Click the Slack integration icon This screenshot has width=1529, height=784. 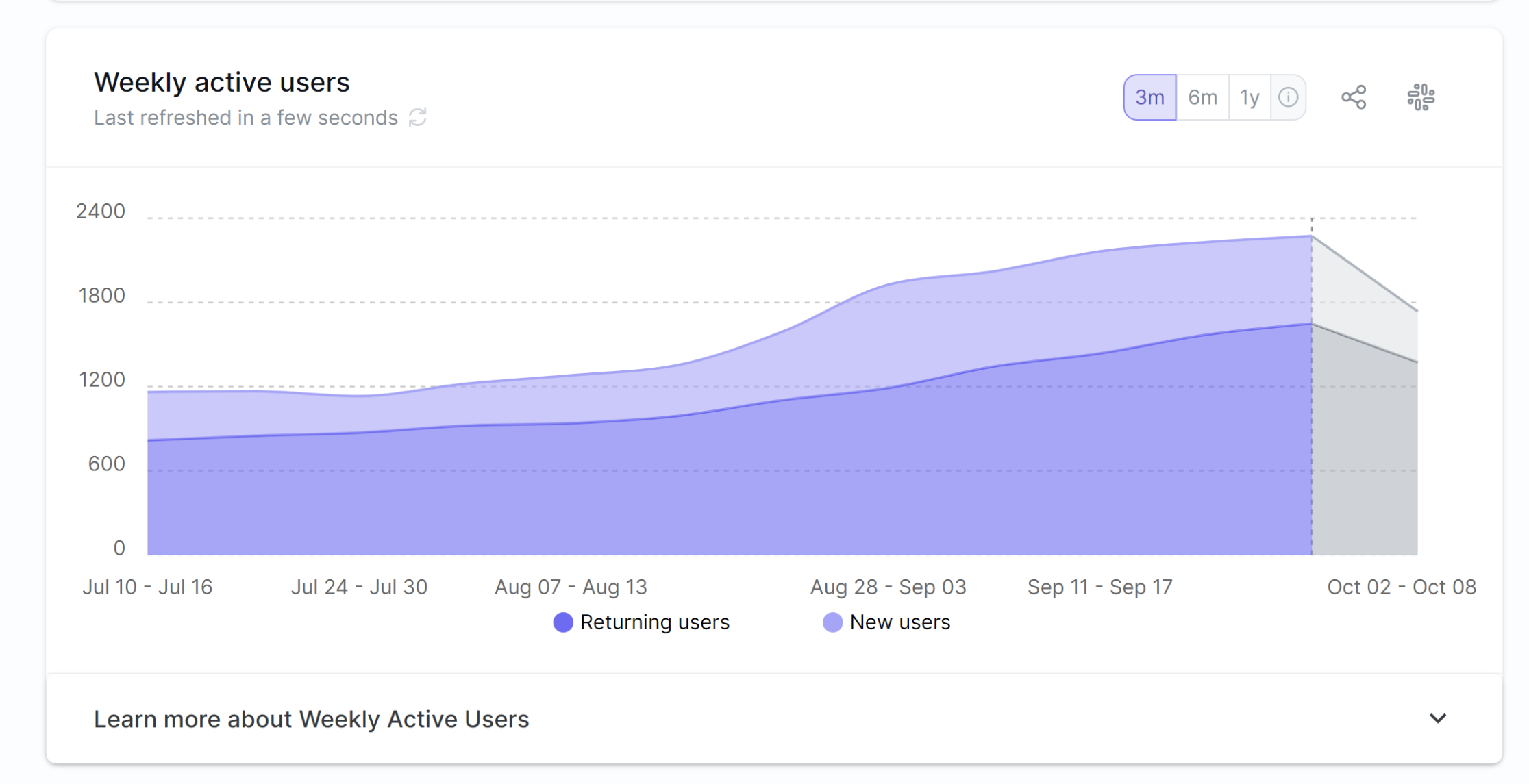1421,97
